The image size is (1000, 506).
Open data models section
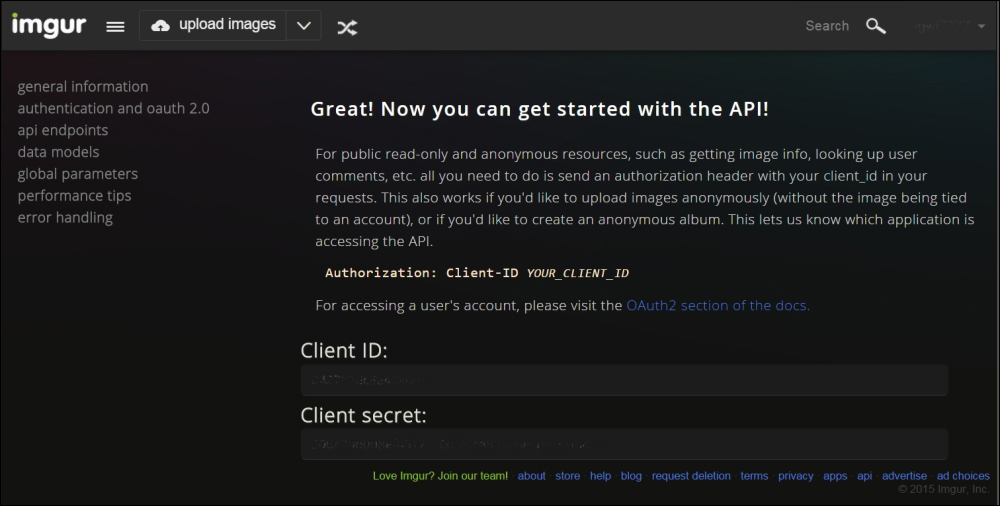coord(59,152)
